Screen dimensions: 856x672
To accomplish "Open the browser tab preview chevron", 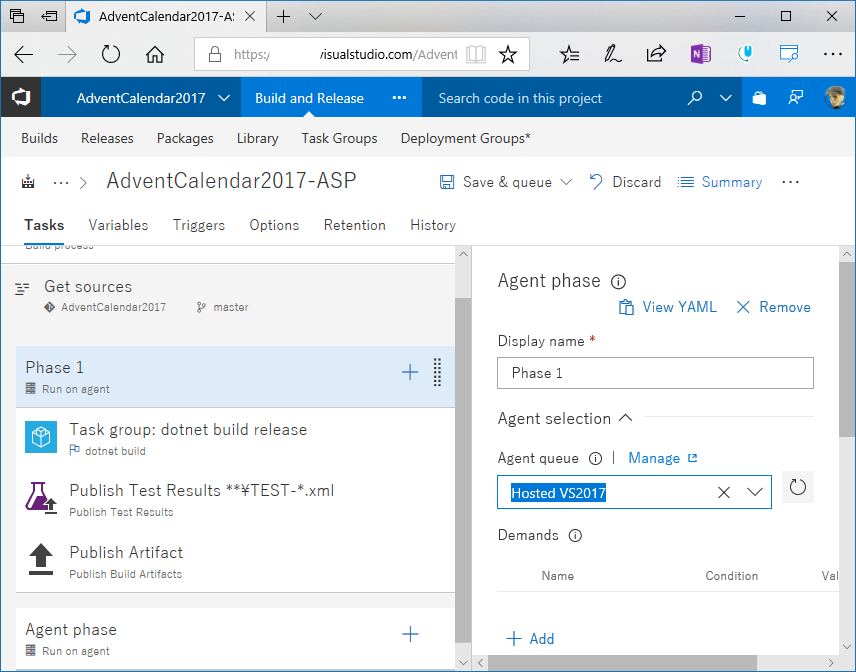I will tap(315, 16).
